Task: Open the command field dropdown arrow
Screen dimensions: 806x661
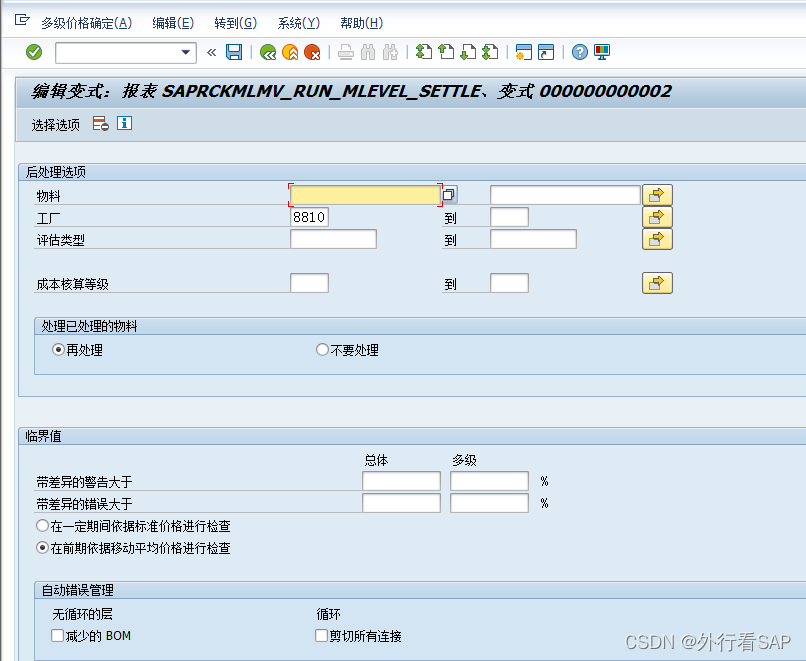Action: [x=186, y=52]
